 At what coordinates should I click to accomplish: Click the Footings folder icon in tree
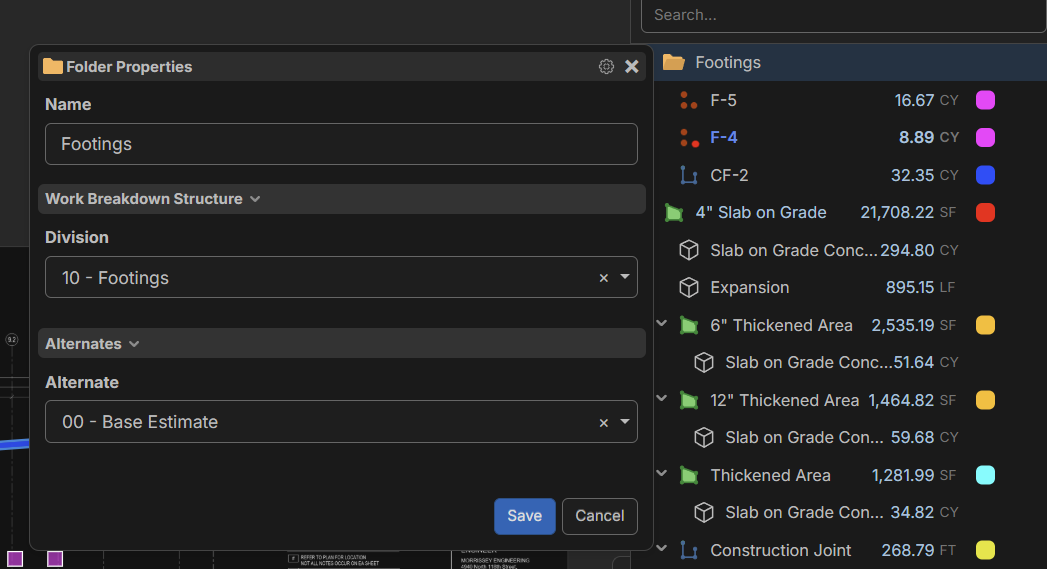674,63
